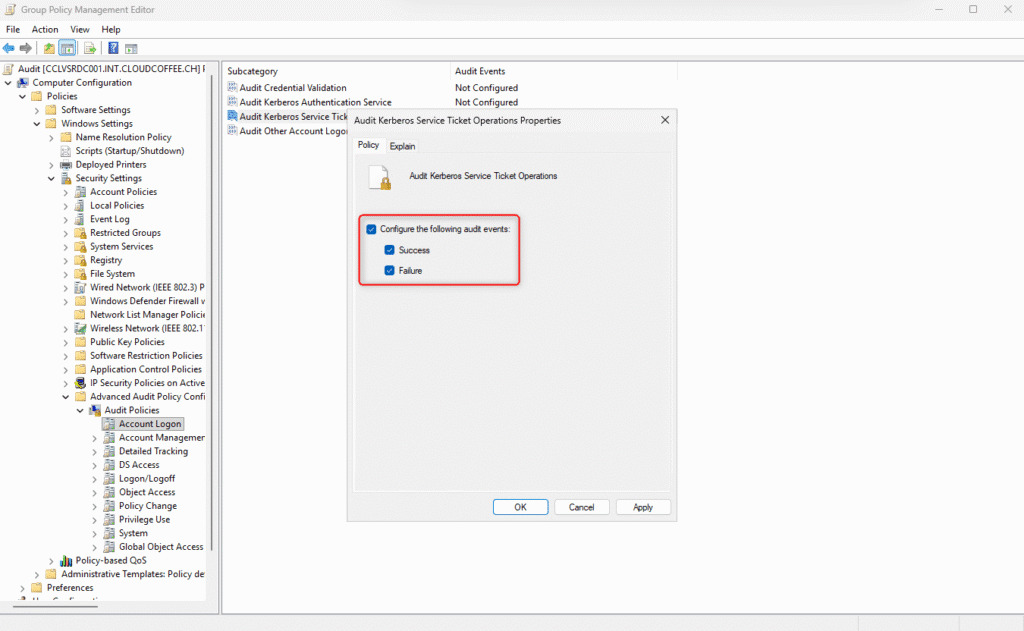Click the Export List toolbar icon

90,48
